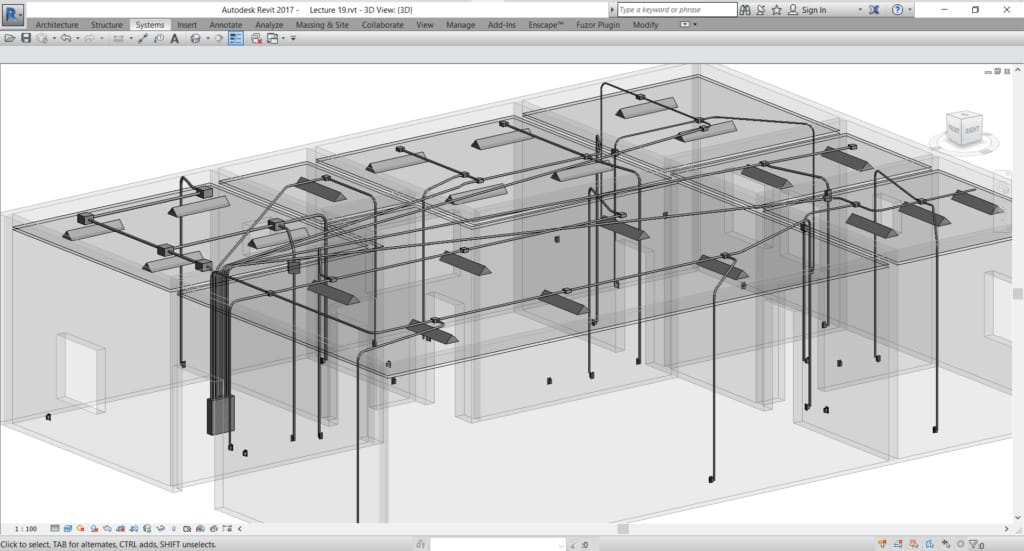The image size is (1024, 551).
Task: Open the Default 3D View icon
Action: (x=195, y=39)
